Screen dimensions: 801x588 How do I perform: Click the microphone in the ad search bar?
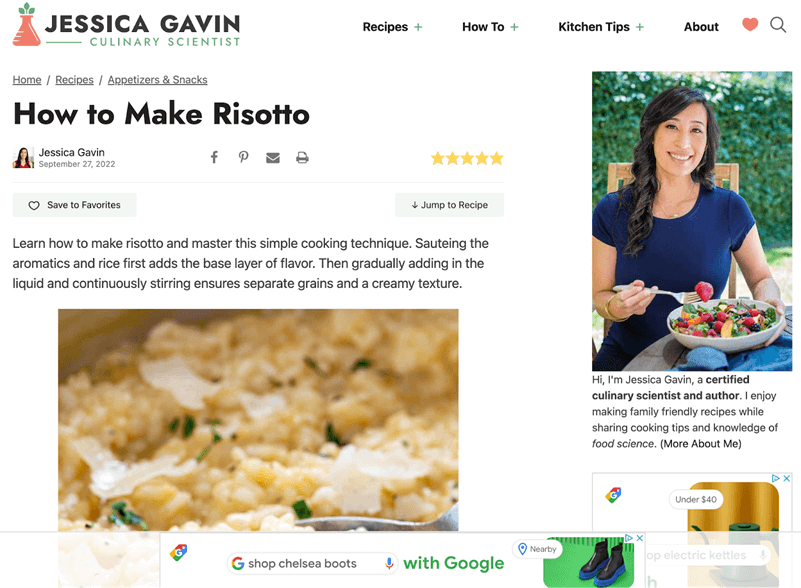[390, 563]
